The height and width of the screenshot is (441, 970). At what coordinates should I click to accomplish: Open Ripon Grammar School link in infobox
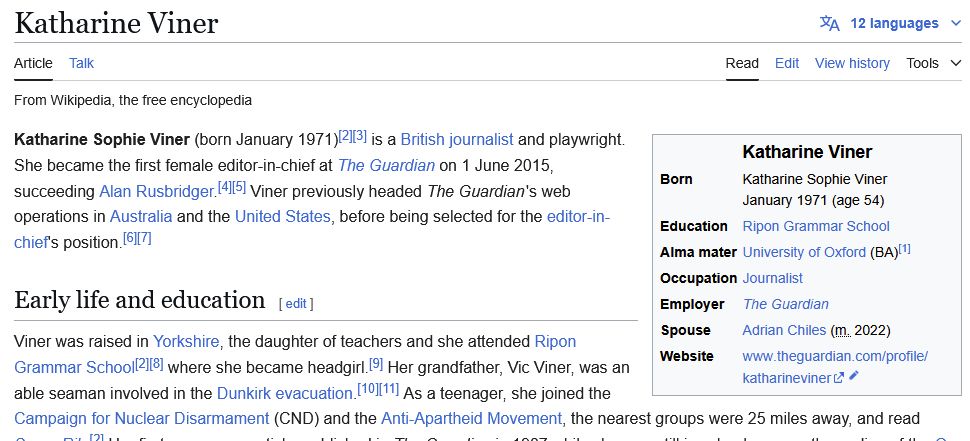click(815, 226)
